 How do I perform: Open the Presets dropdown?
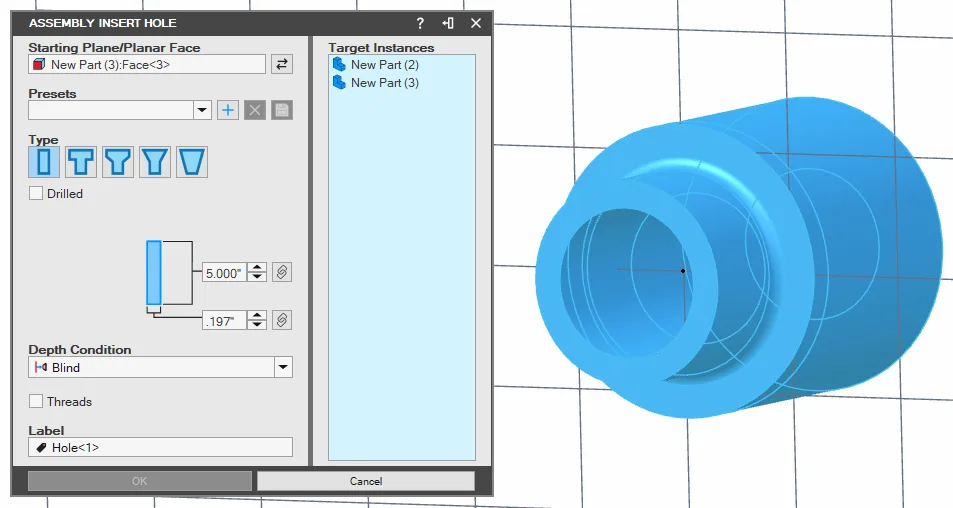point(202,111)
